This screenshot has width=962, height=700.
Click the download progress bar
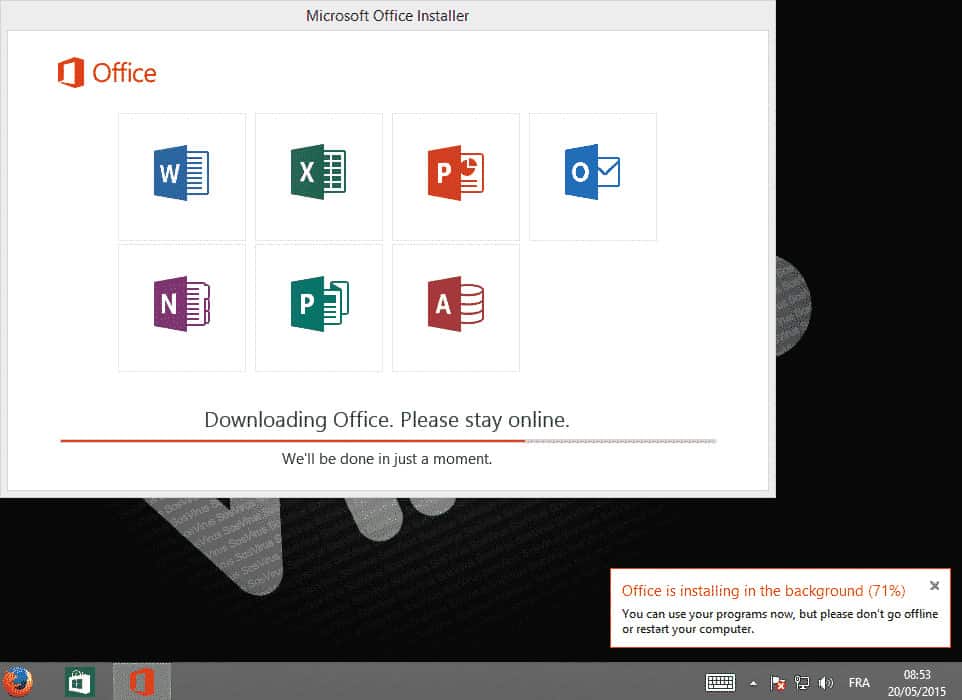pyautogui.click(x=388, y=440)
